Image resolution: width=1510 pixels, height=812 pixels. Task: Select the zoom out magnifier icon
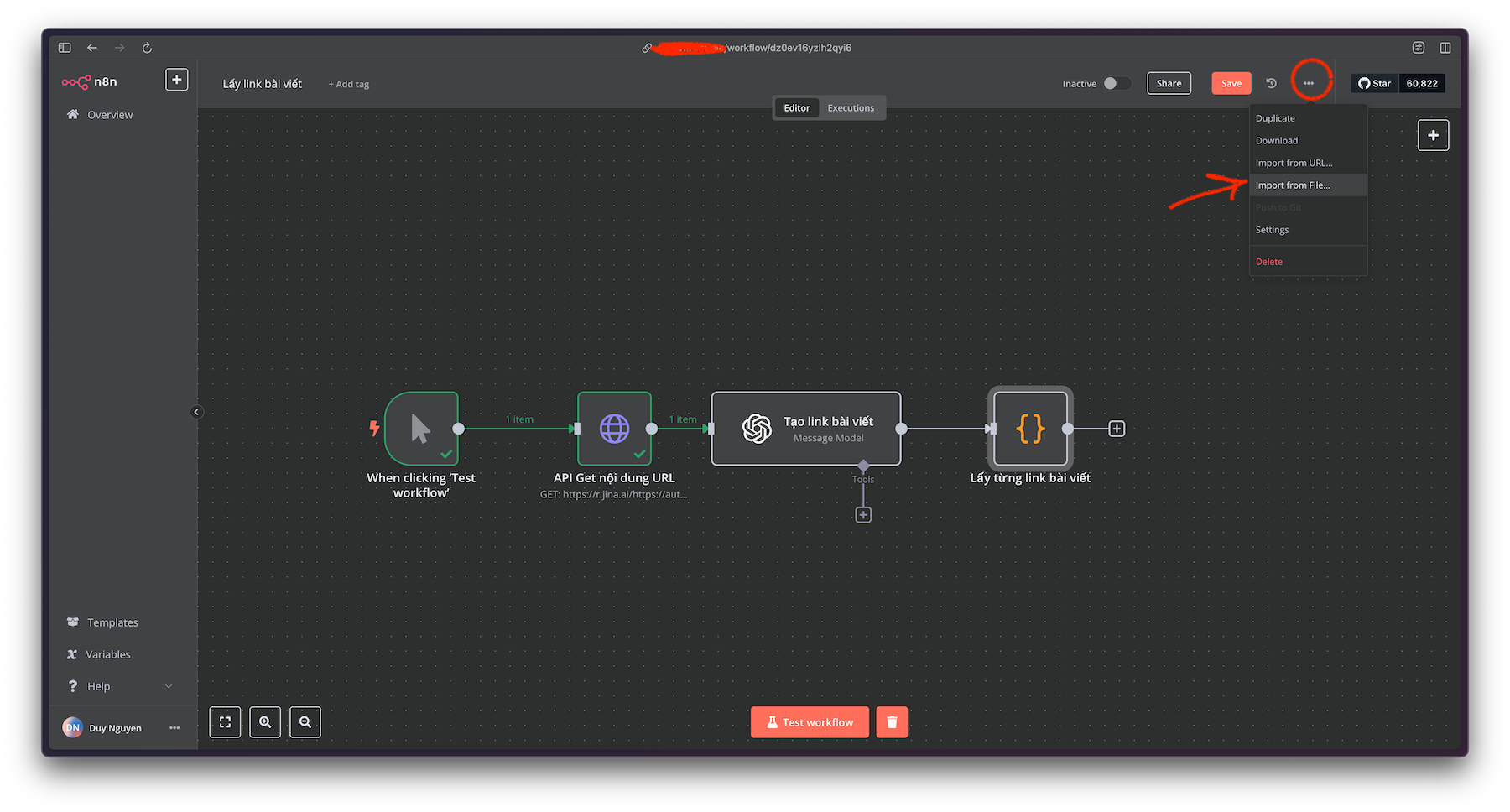coord(305,722)
